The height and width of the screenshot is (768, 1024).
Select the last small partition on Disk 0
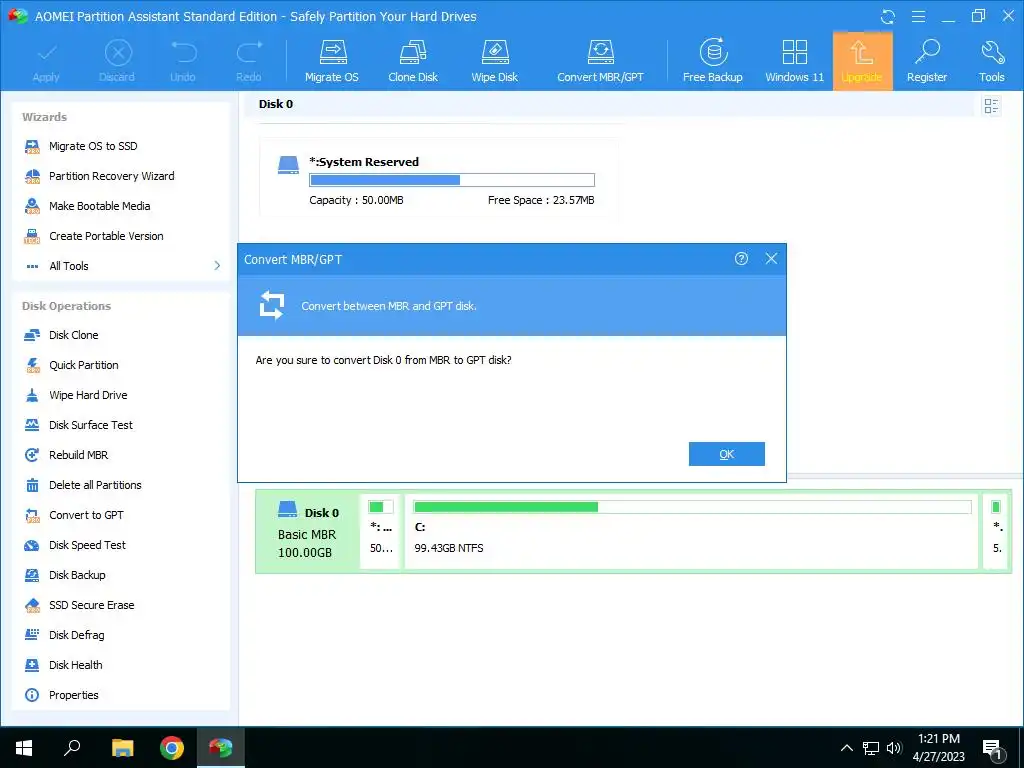(x=996, y=531)
